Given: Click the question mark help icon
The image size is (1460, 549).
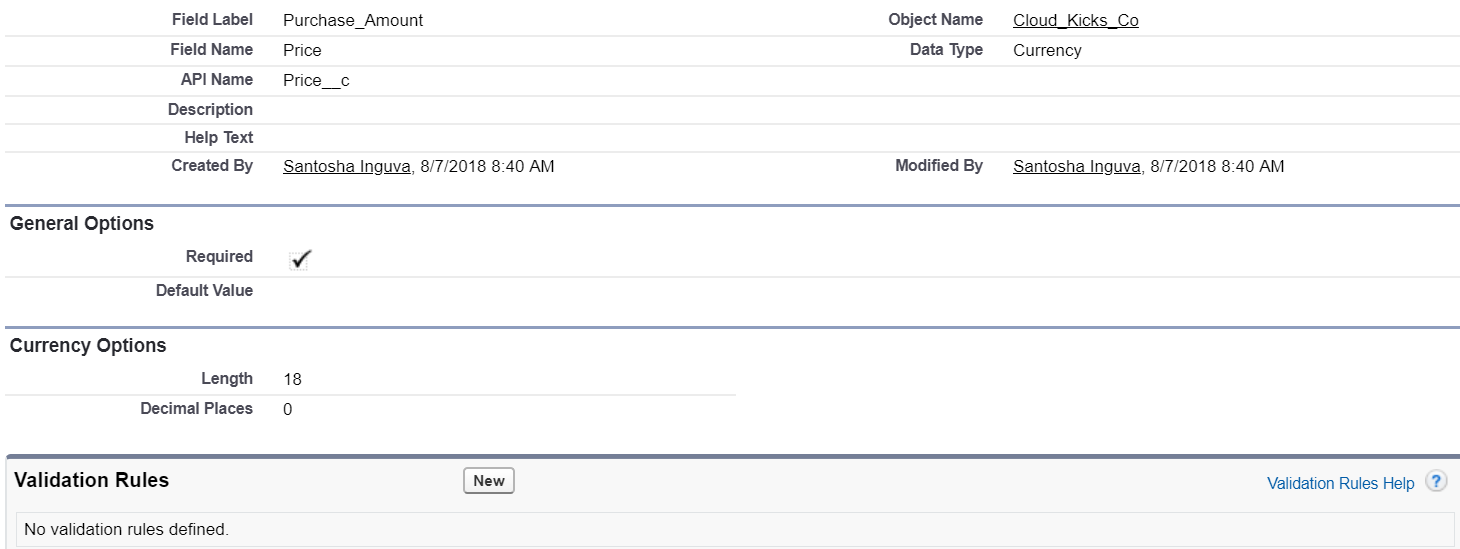Looking at the screenshot, I should (1436, 482).
